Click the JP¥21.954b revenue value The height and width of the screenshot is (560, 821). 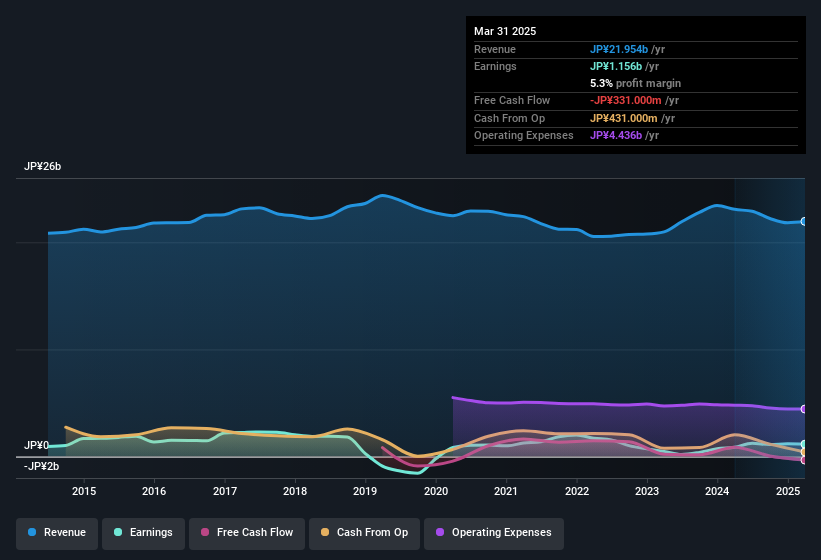click(618, 49)
